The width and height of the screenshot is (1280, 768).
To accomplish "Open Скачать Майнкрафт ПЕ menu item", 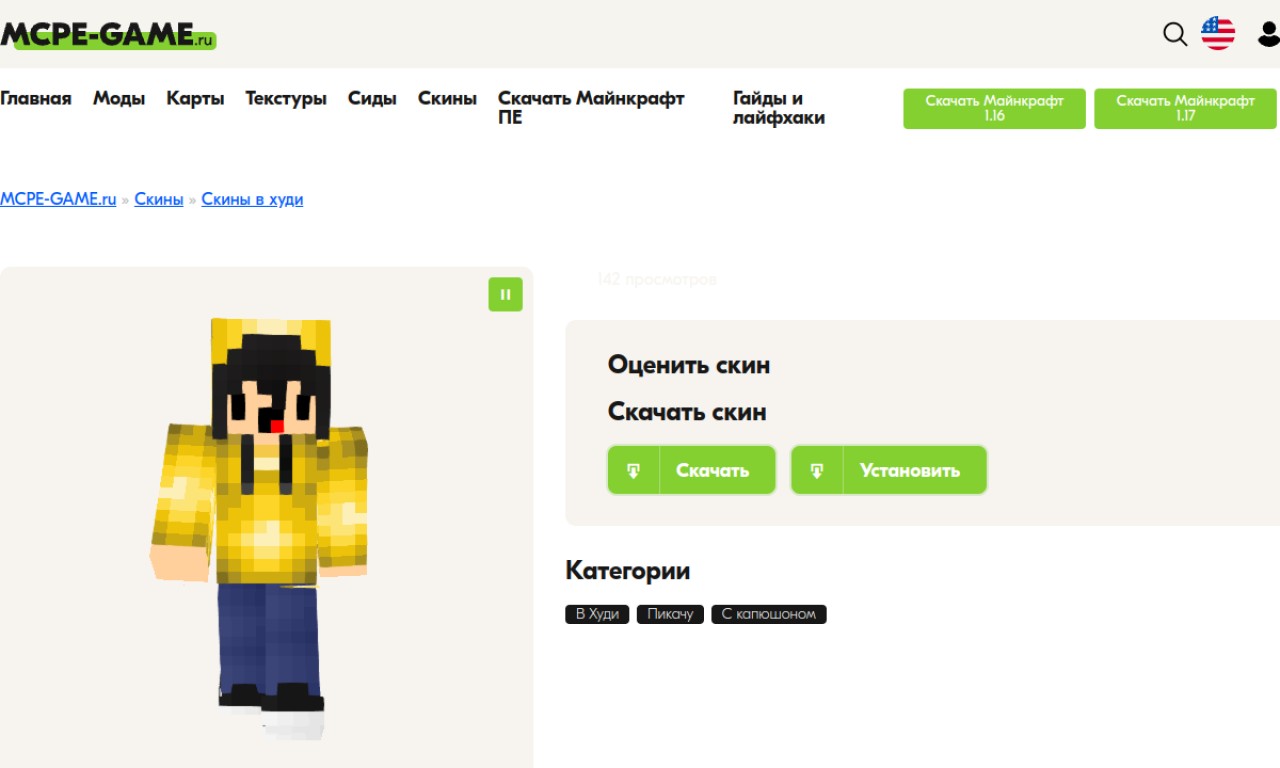I will coord(591,108).
